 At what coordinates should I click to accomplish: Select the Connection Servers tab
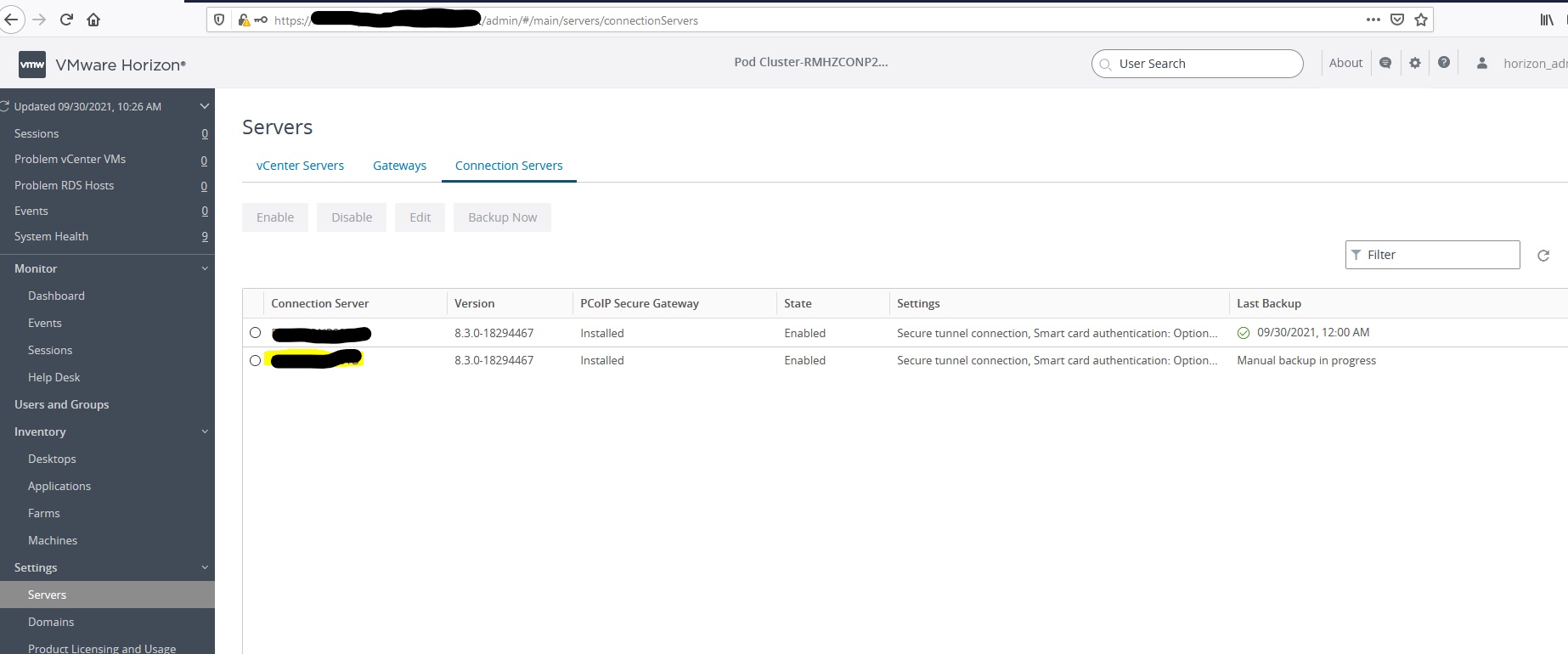(x=509, y=166)
